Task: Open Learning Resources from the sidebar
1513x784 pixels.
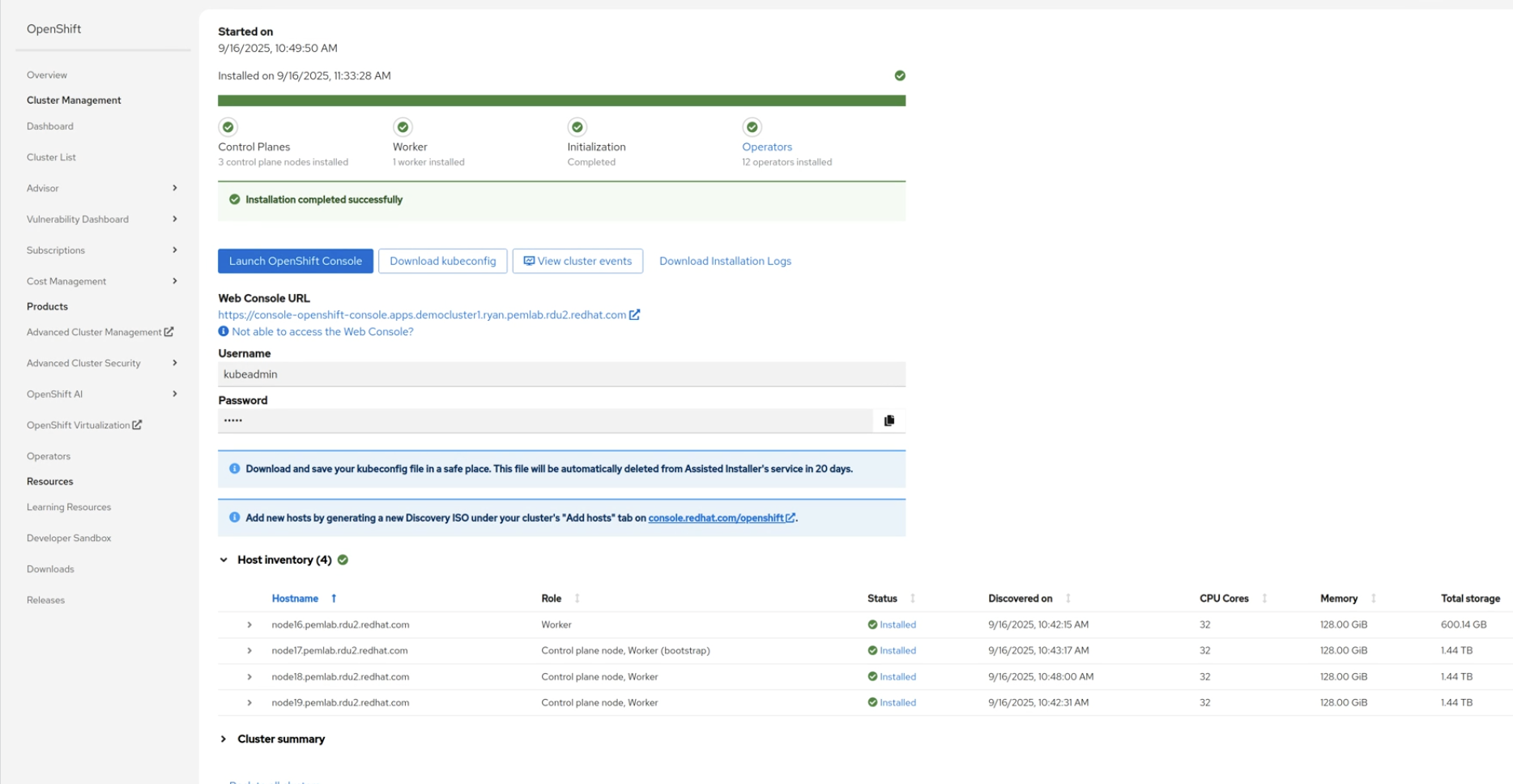Action: click(69, 506)
